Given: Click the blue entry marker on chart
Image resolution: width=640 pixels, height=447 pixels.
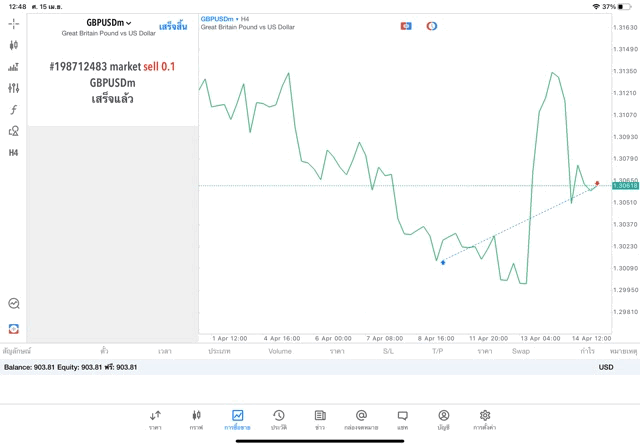Looking at the screenshot, I should (443, 262).
